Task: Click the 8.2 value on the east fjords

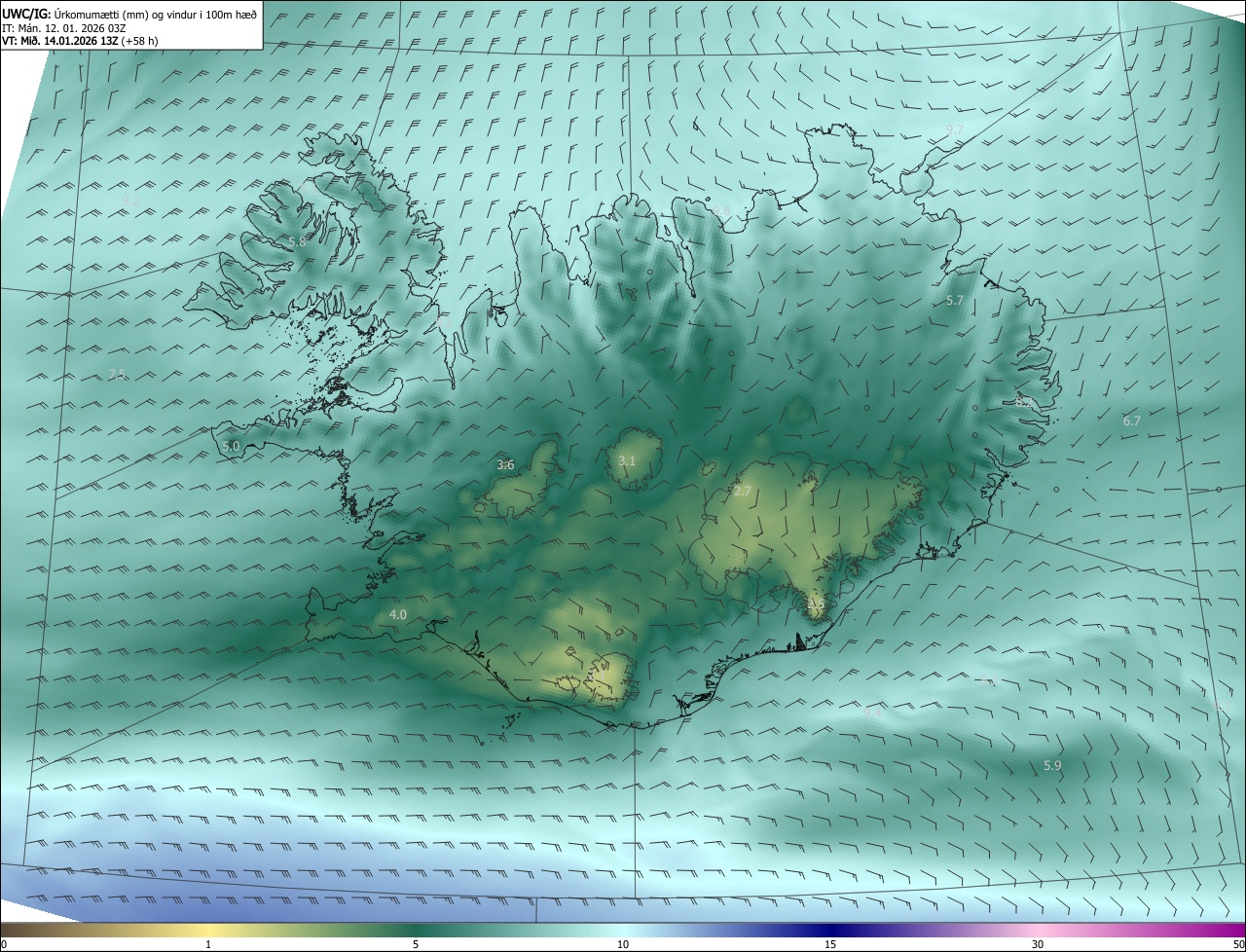Action: (1022, 401)
